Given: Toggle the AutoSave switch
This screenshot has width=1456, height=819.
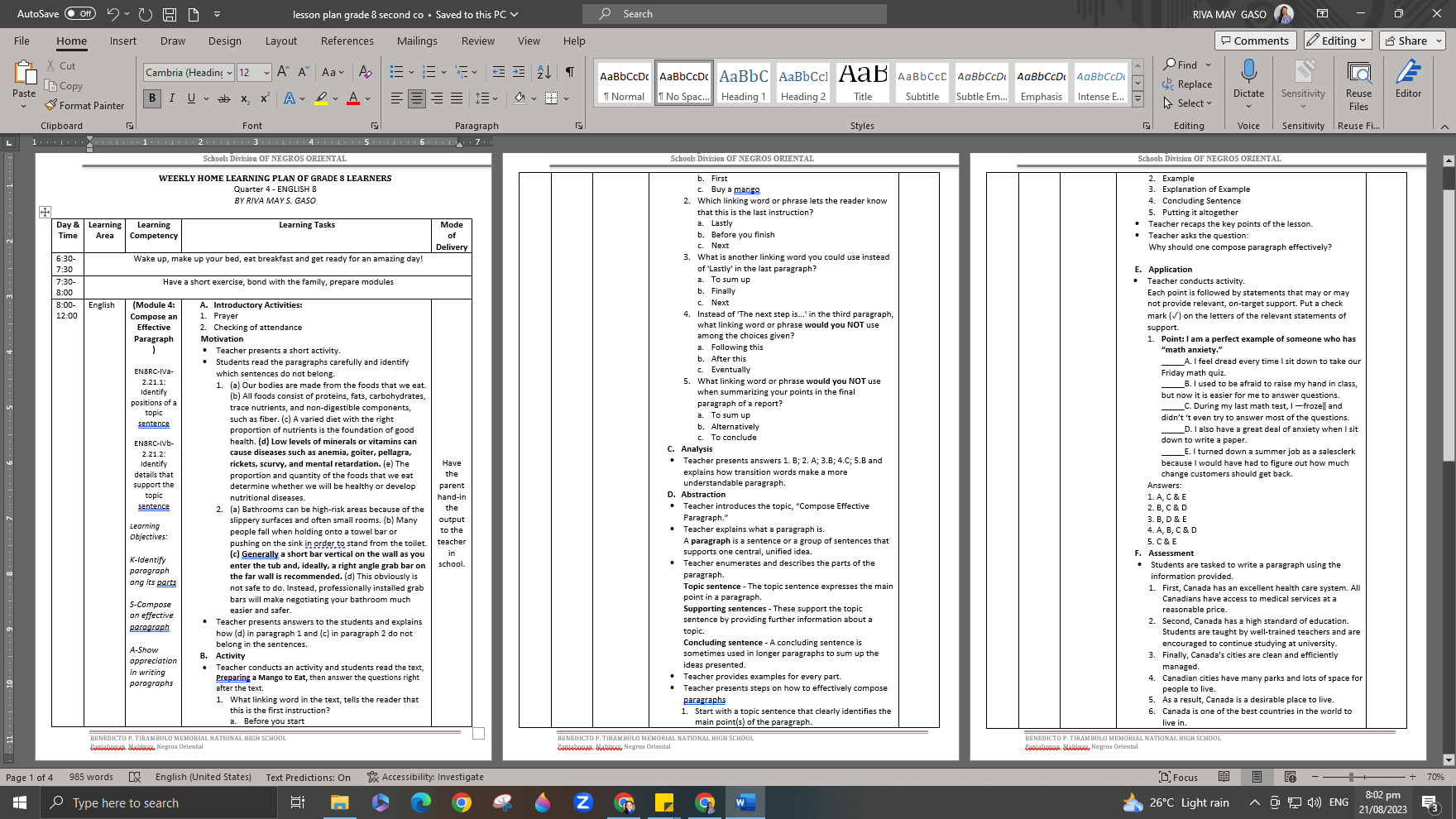Looking at the screenshot, I should pos(80,14).
